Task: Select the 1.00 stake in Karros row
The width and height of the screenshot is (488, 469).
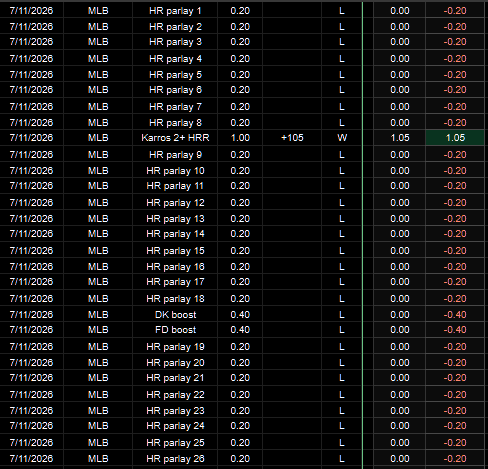Action: 240,138
